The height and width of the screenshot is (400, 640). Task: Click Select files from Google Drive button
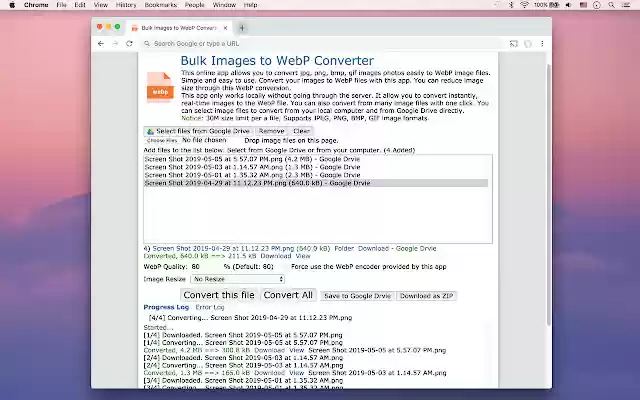tap(198, 131)
